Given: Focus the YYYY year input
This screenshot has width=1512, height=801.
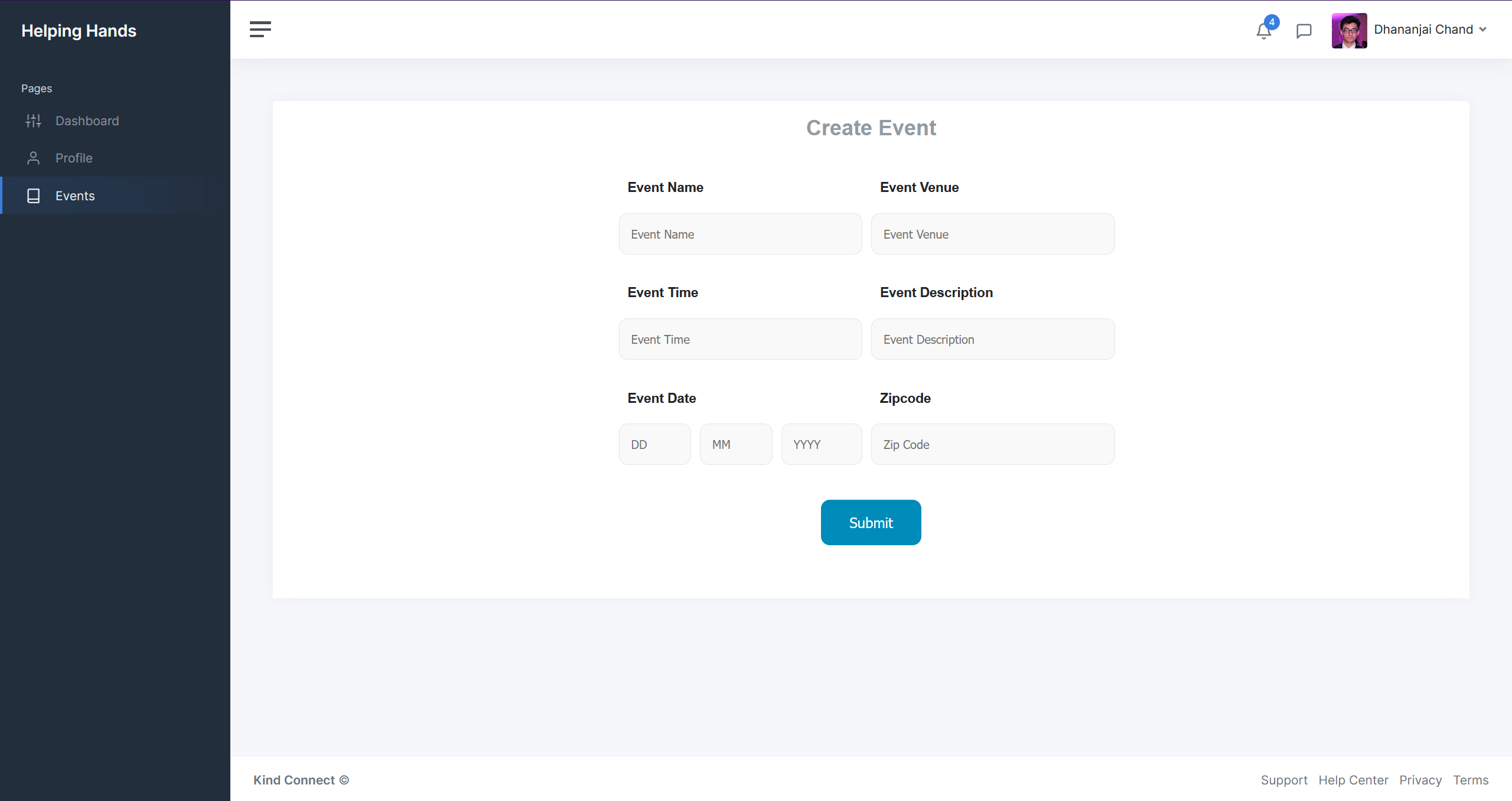Looking at the screenshot, I should point(821,444).
